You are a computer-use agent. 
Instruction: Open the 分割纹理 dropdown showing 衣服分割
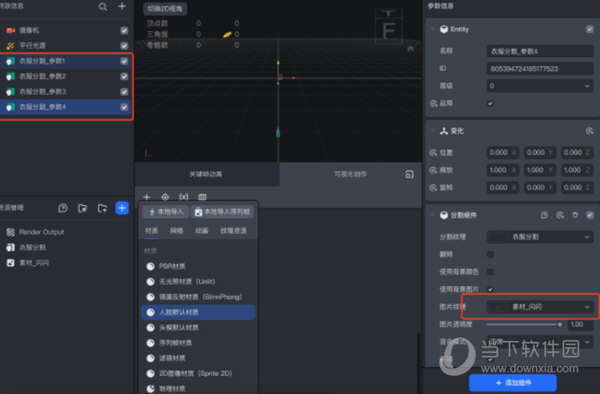(x=540, y=237)
